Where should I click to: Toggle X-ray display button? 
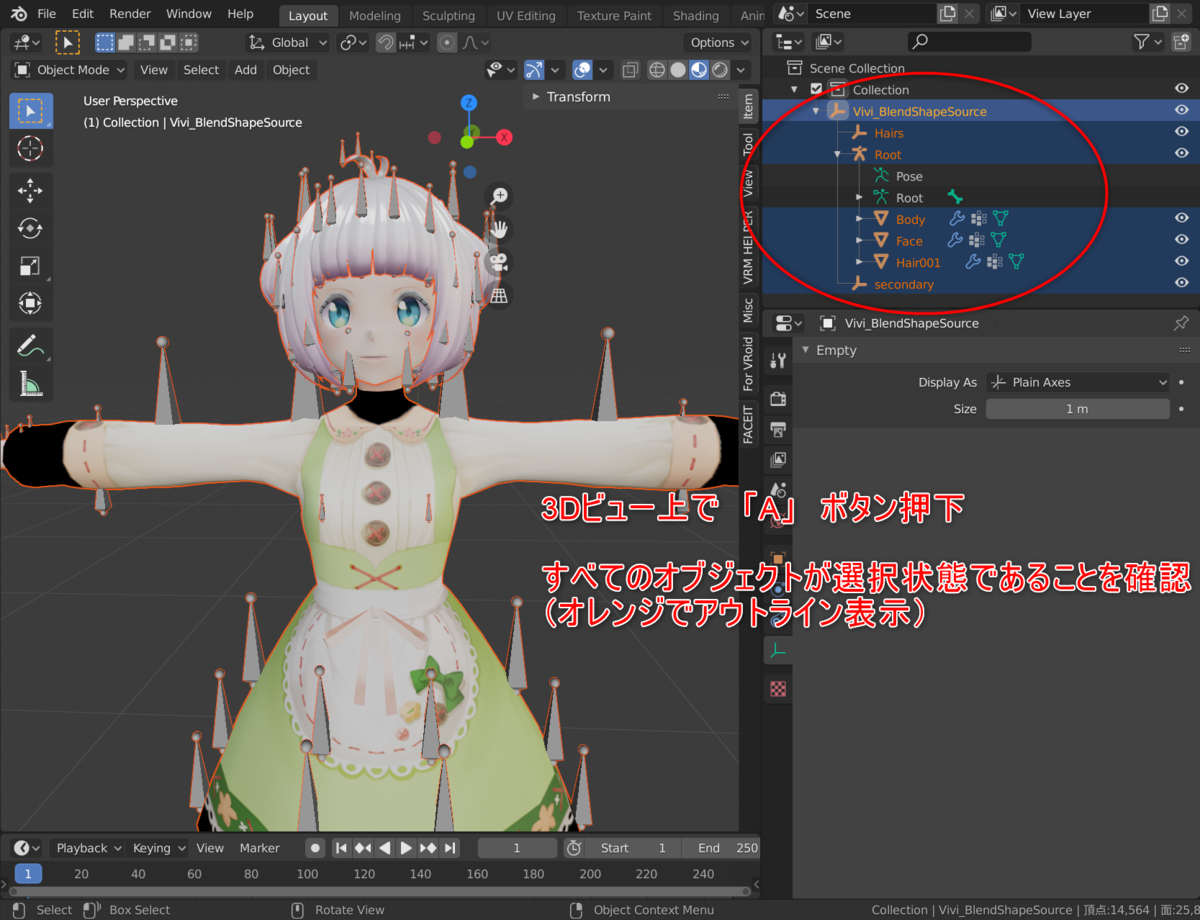630,70
